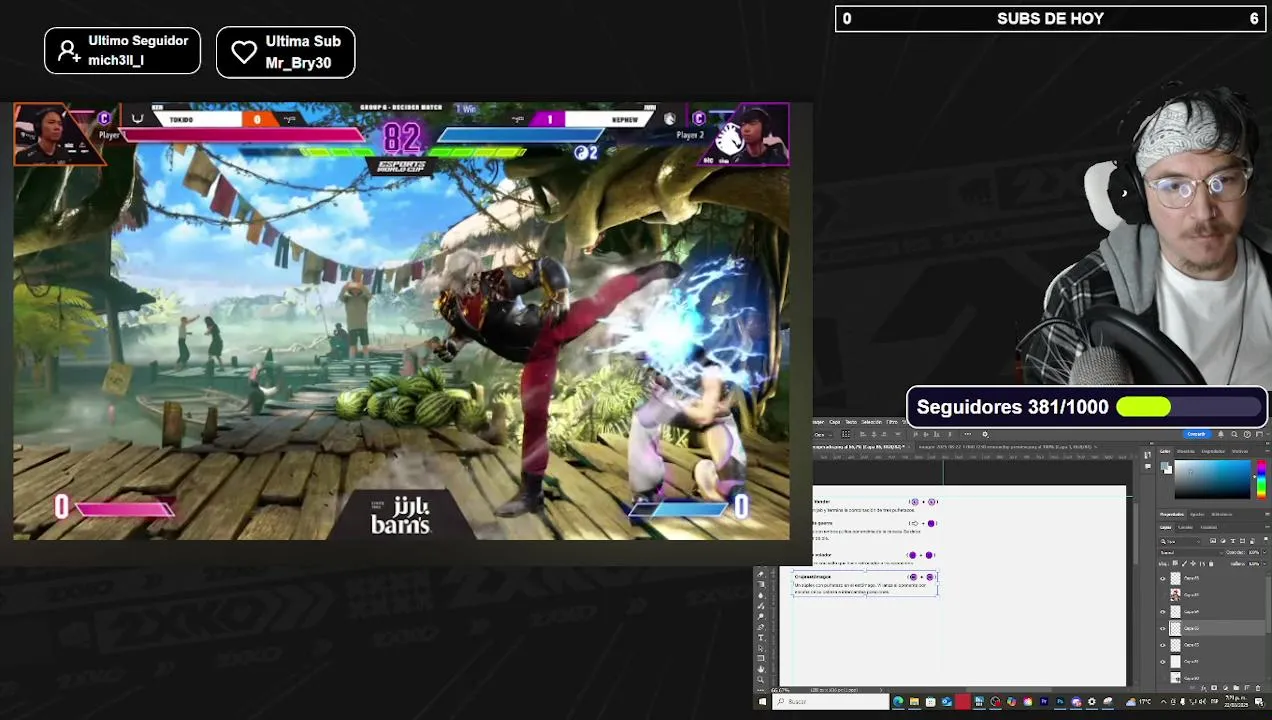Toggle lock transparent pixels icon
Image resolution: width=1272 pixels, height=720 pixels.
point(1175,564)
